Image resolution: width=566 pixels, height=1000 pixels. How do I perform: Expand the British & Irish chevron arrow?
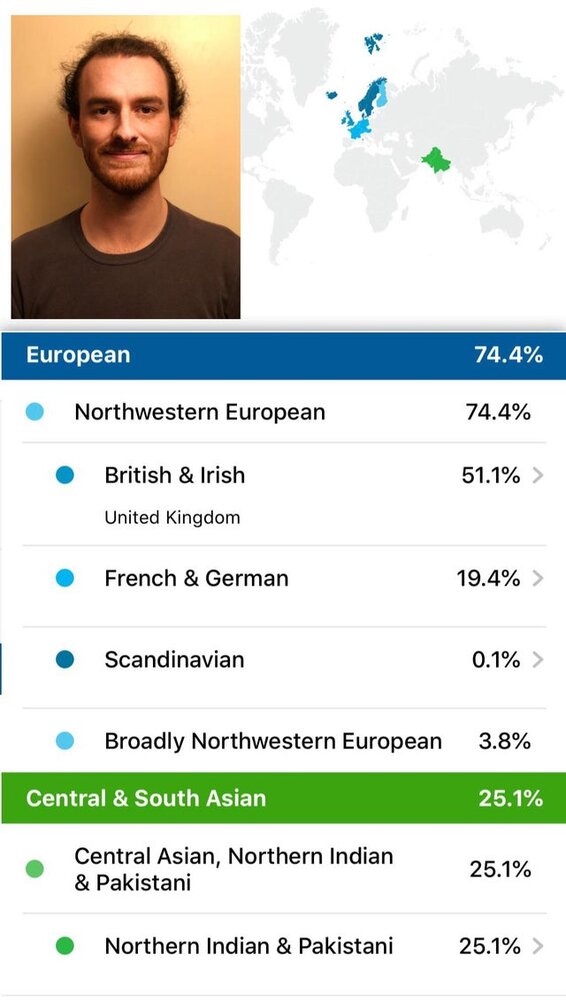click(x=537, y=475)
